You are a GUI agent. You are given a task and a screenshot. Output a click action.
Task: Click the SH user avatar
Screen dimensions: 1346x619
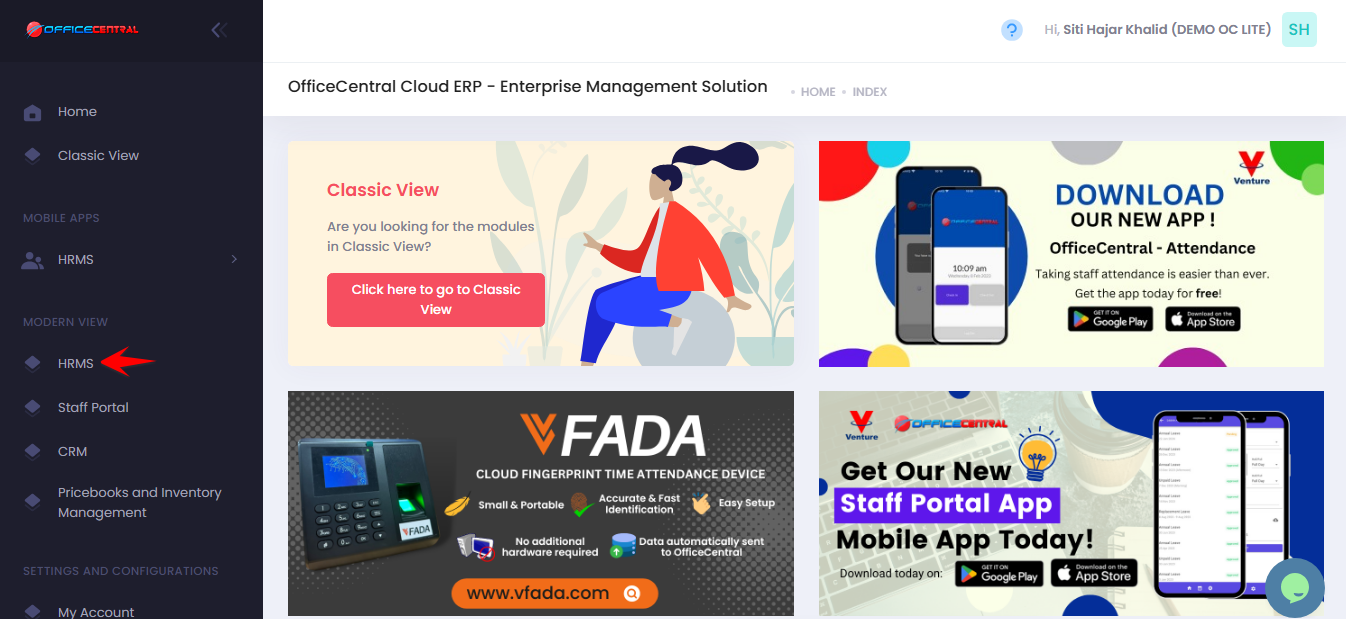click(x=1299, y=30)
